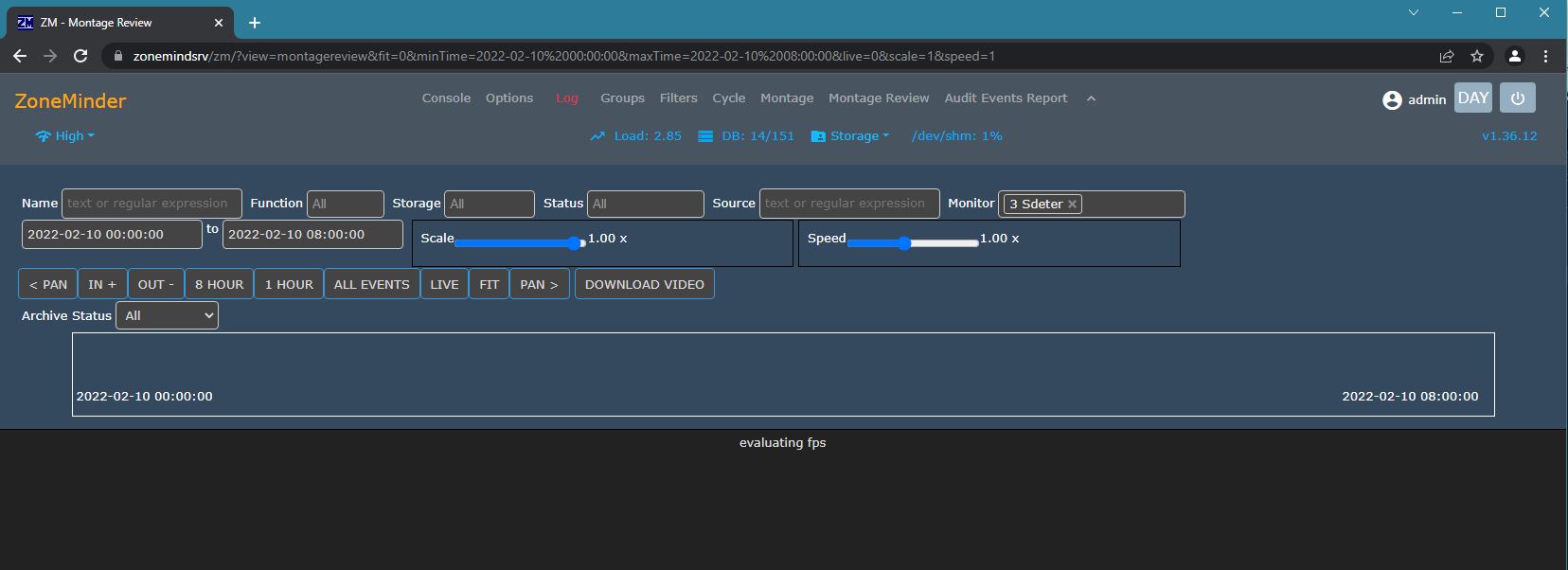This screenshot has width=1568, height=570.
Task: Open the Cycle view
Action: 729,98
